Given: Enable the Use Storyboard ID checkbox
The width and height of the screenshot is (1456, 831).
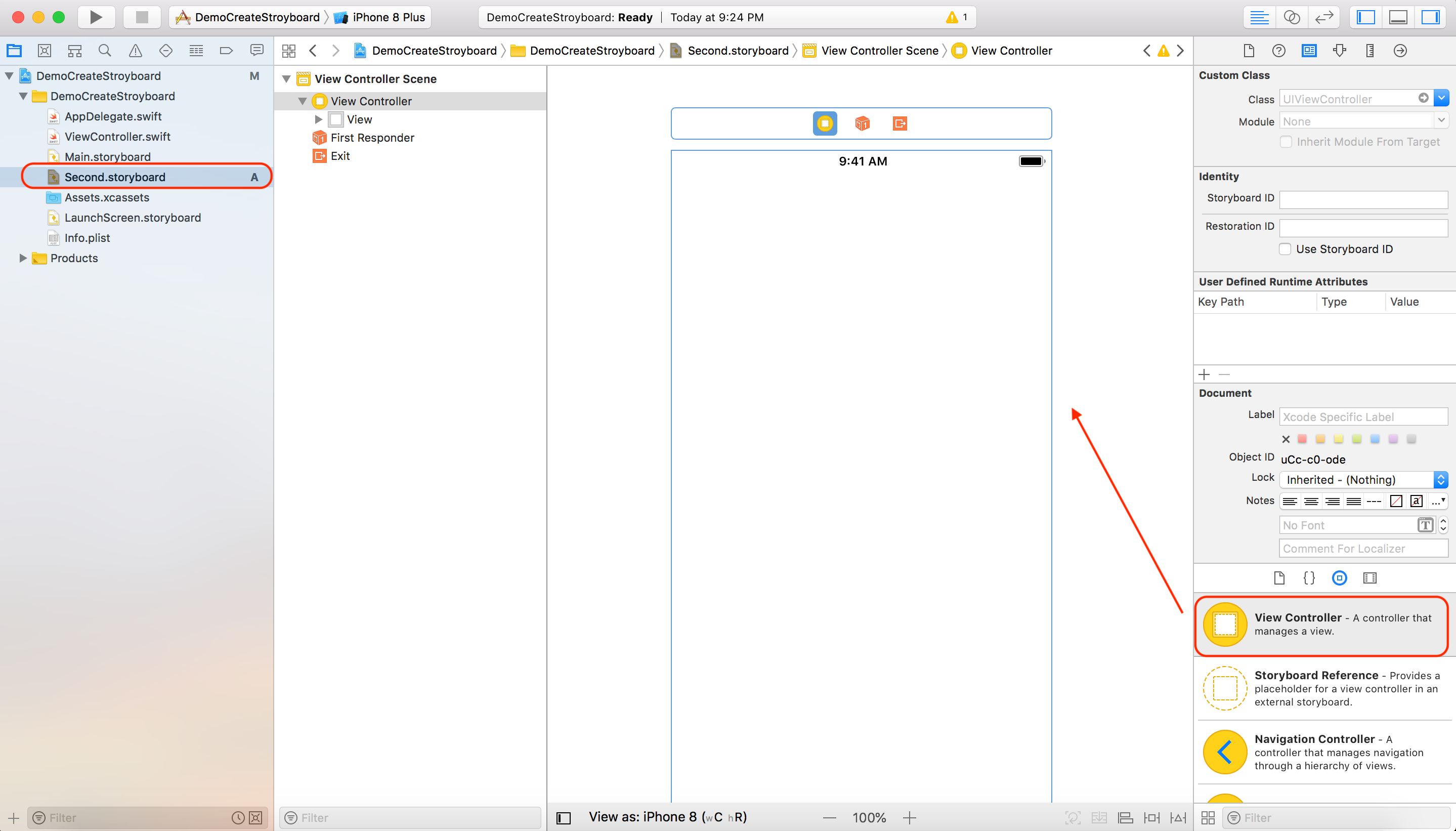Looking at the screenshot, I should click(x=1285, y=249).
